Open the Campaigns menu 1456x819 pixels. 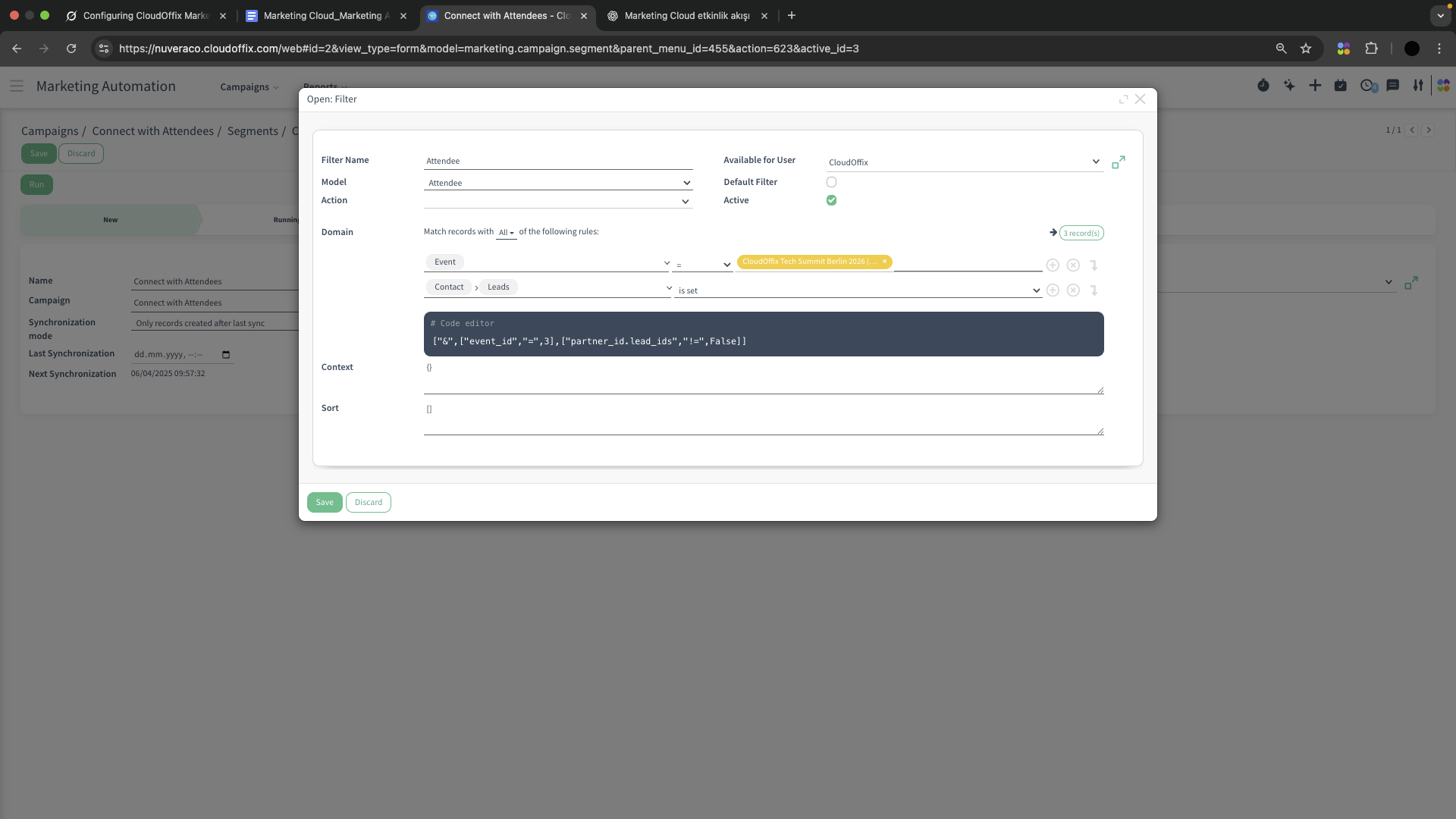tap(249, 87)
